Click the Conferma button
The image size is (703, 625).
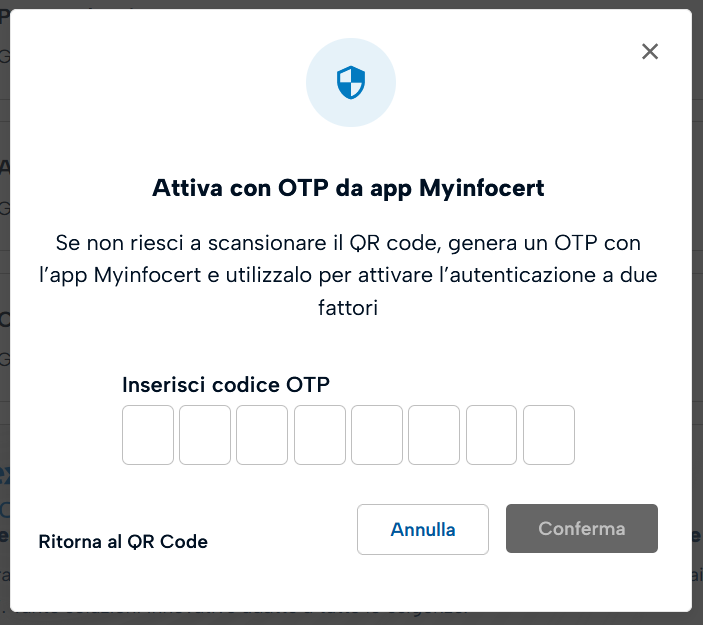pyautogui.click(x=582, y=529)
